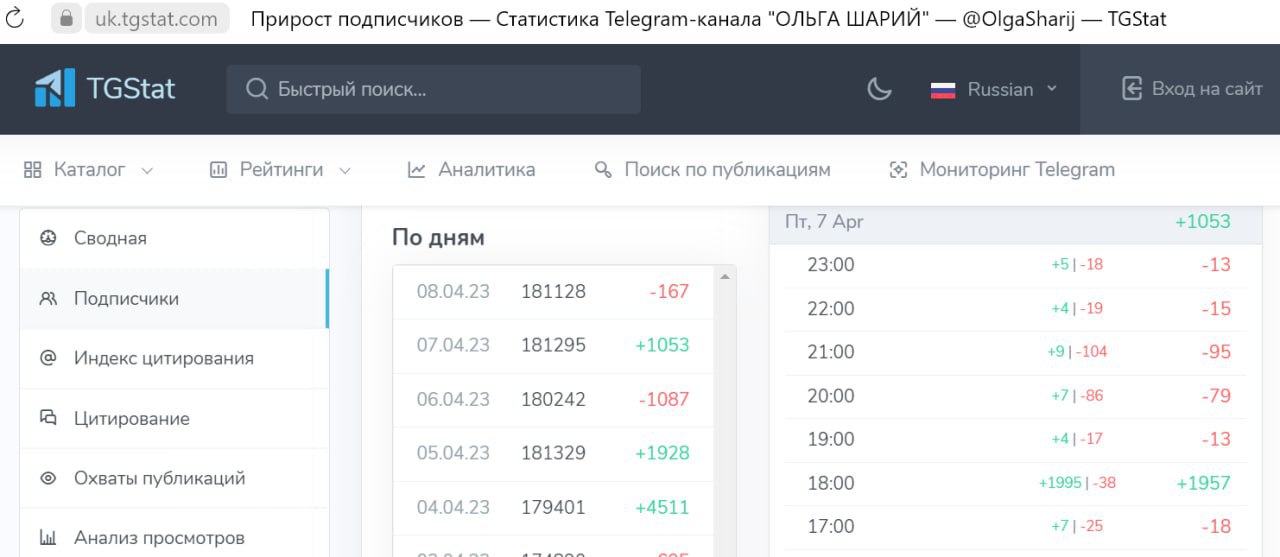Screen dimensions: 1280x557
Task: Click the +1957 value at 18:00
Action: click(x=1203, y=483)
